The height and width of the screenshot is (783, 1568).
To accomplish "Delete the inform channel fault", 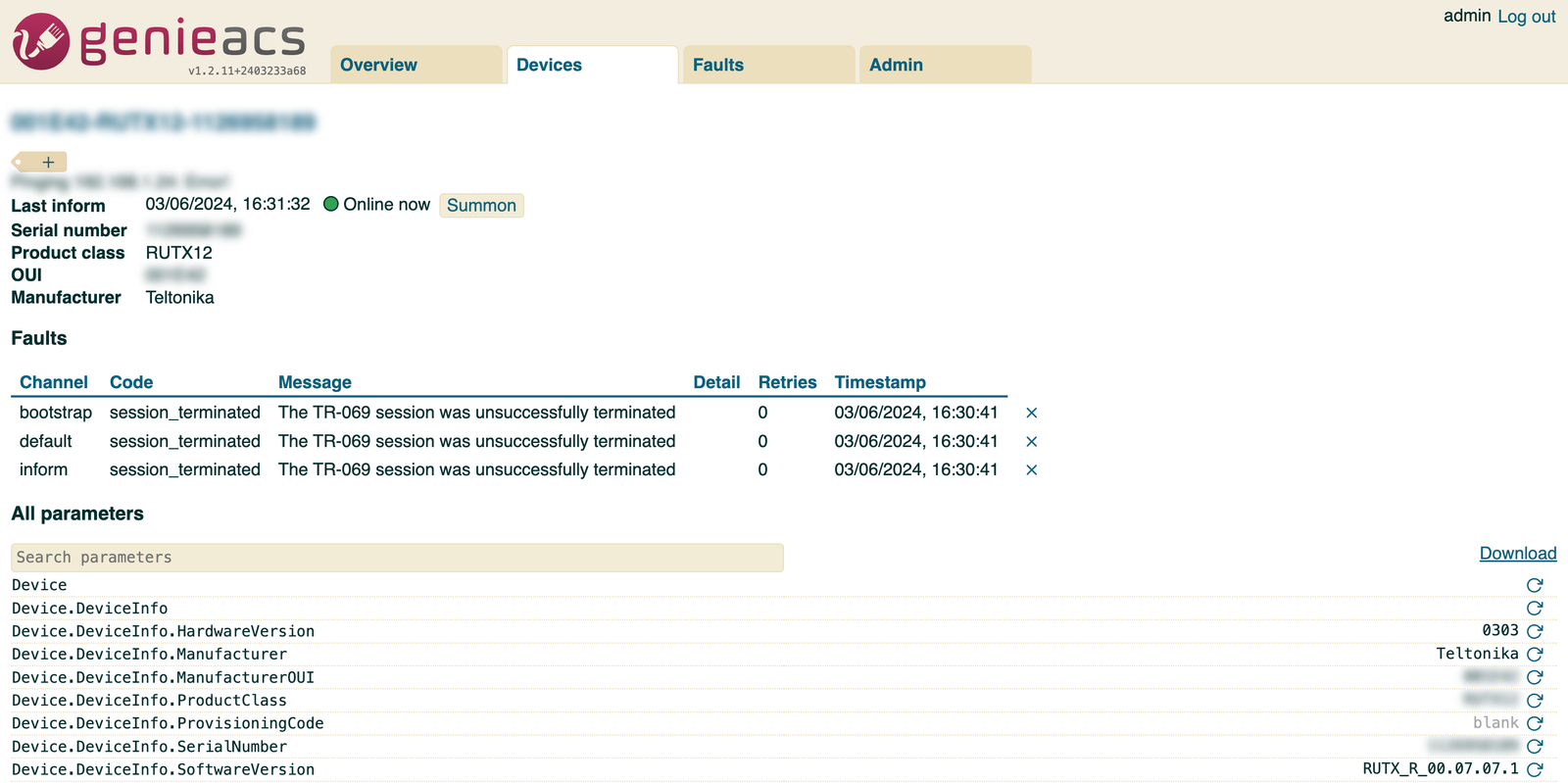I will pos(1031,469).
